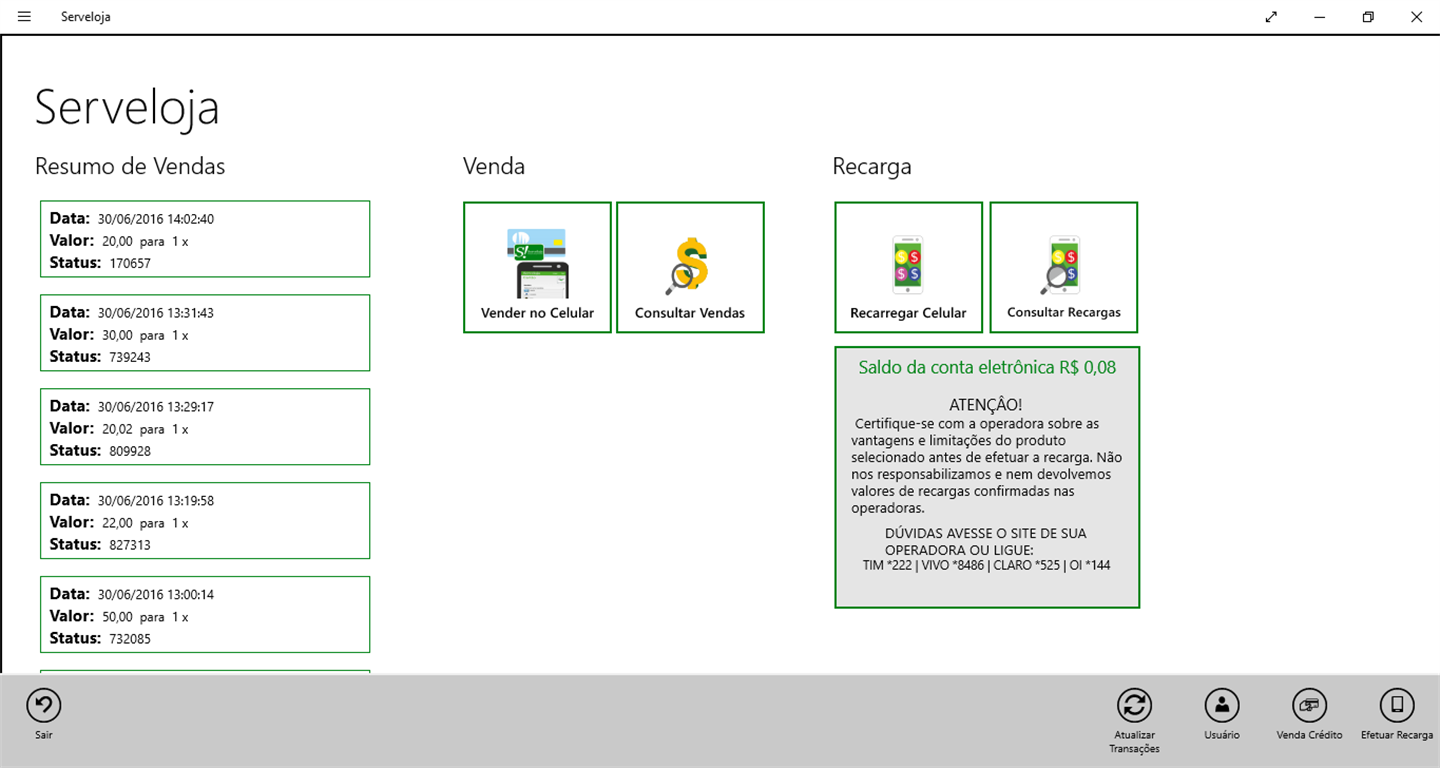Click the Resumo de Vendas heading

click(x=130, y=166)
